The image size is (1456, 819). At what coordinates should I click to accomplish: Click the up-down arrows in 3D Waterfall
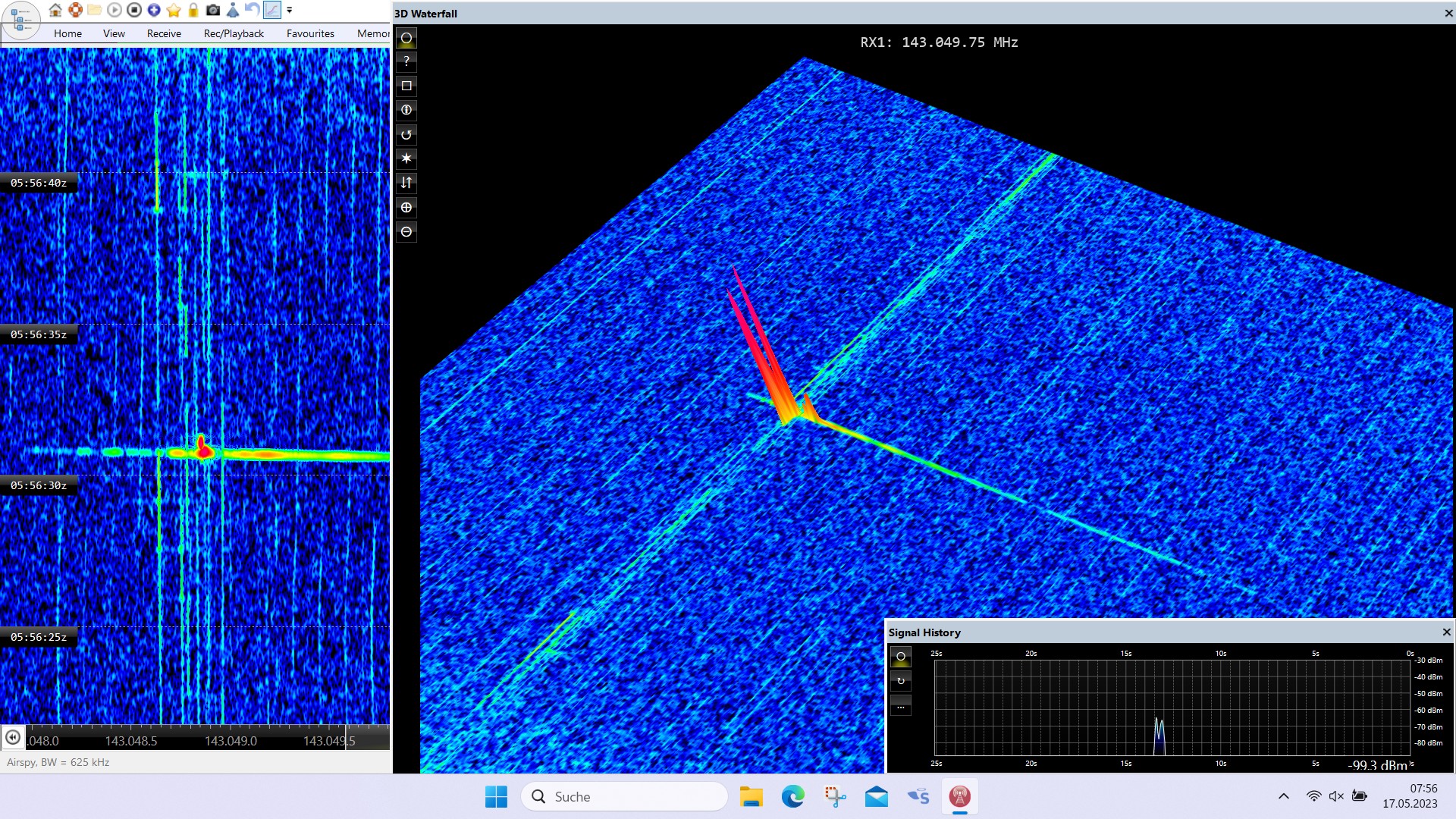click(406, 183)
